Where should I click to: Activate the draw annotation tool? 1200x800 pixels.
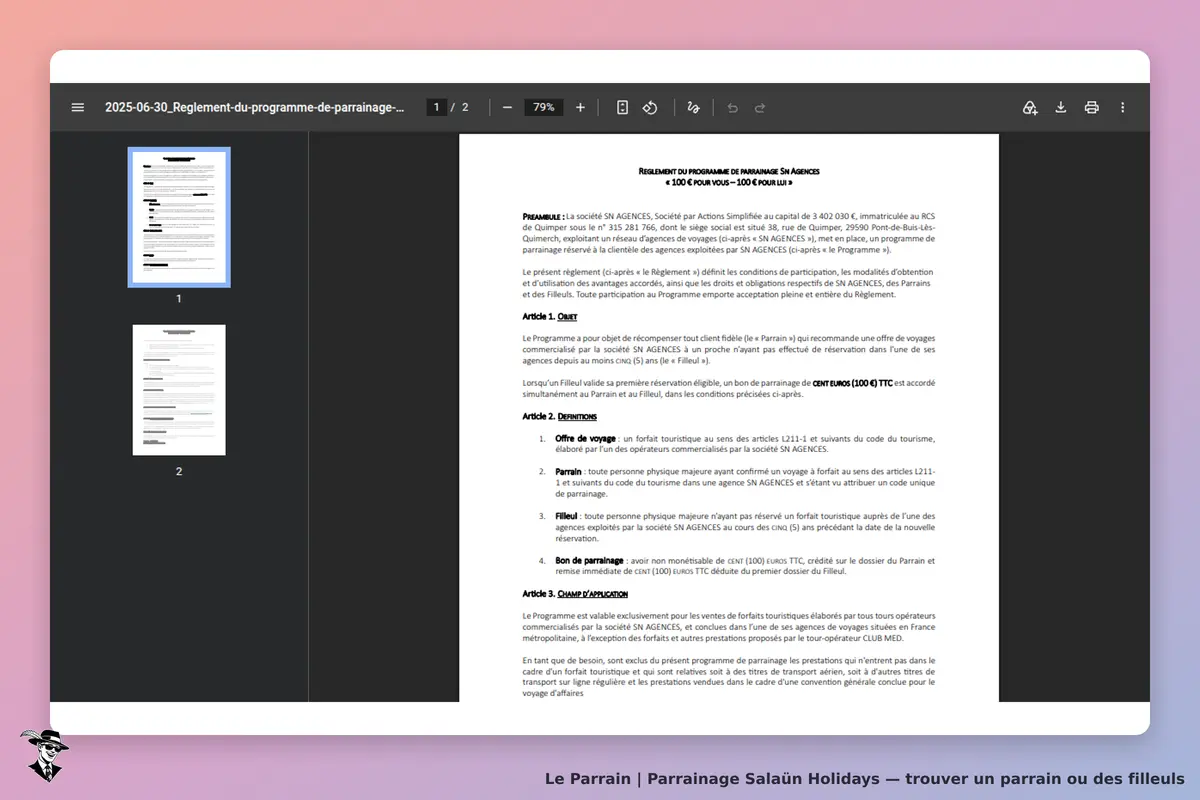click(x=693, y=107)
